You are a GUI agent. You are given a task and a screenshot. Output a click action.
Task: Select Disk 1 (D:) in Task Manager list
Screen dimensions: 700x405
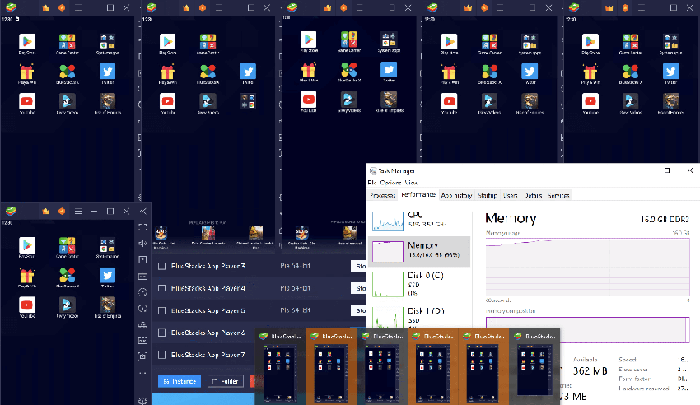tap(420, 317)
